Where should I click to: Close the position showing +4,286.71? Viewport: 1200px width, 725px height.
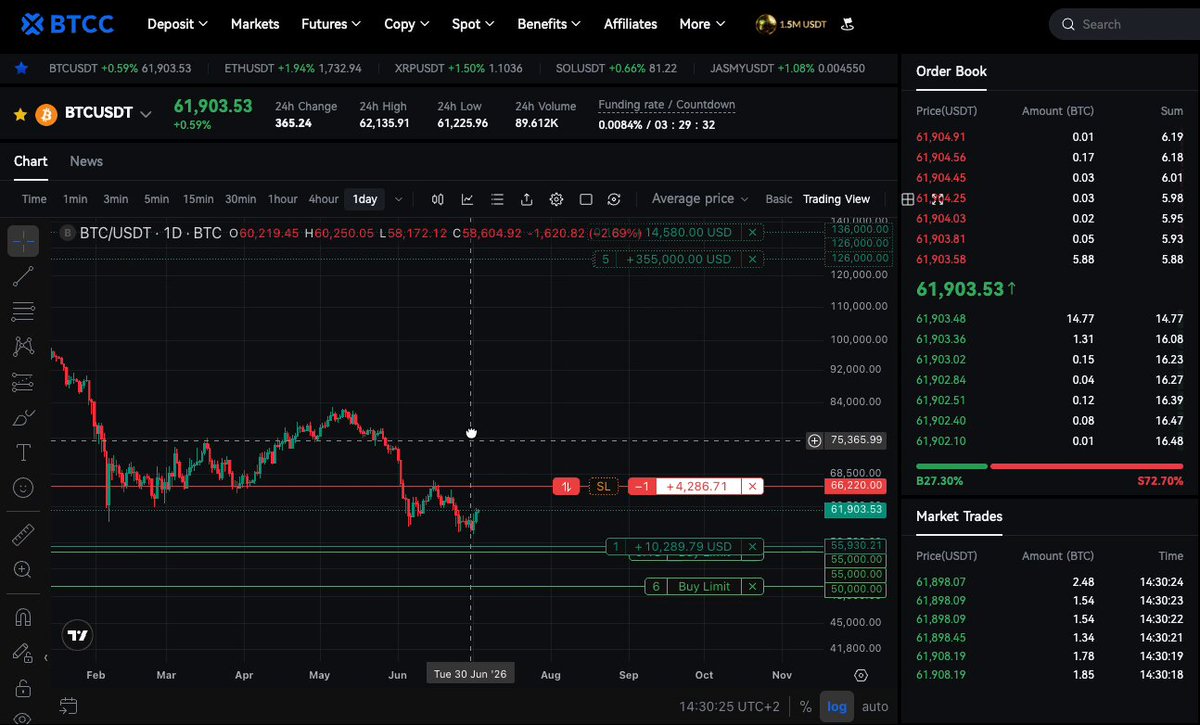point(753,487)
